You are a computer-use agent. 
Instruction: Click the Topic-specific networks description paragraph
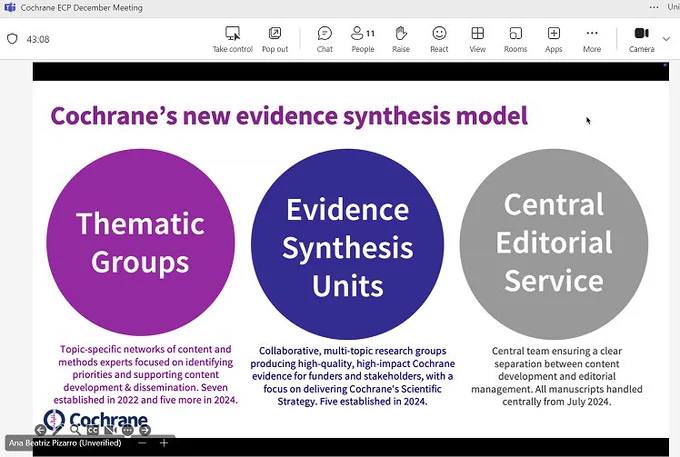tap(145, 375)
